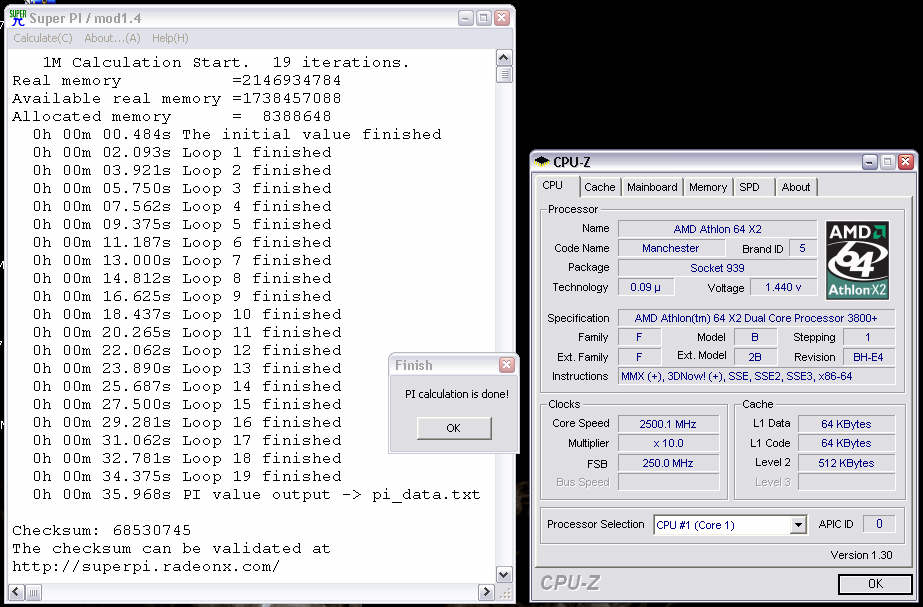Switch to the Memory tab in CPU-Z

pos(708,187)
